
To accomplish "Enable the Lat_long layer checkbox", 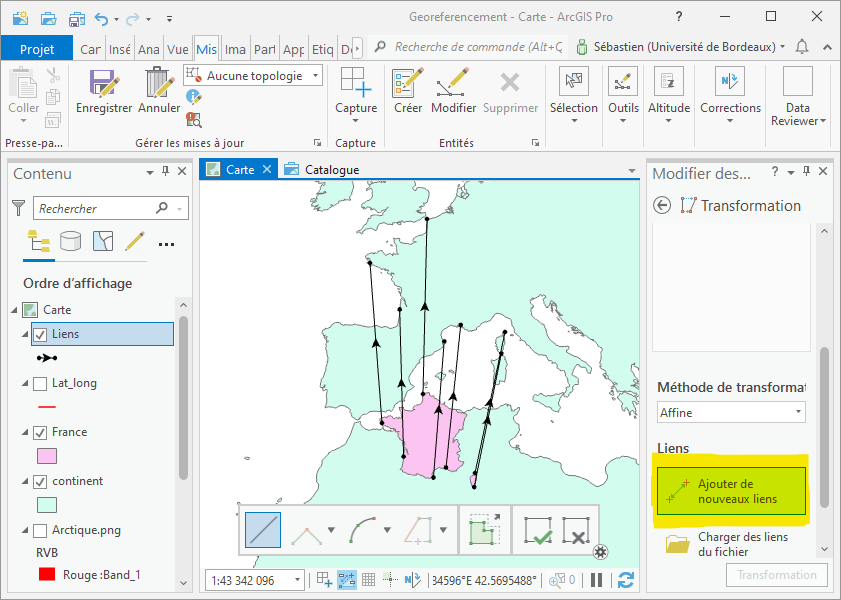I will coord(40,383).
